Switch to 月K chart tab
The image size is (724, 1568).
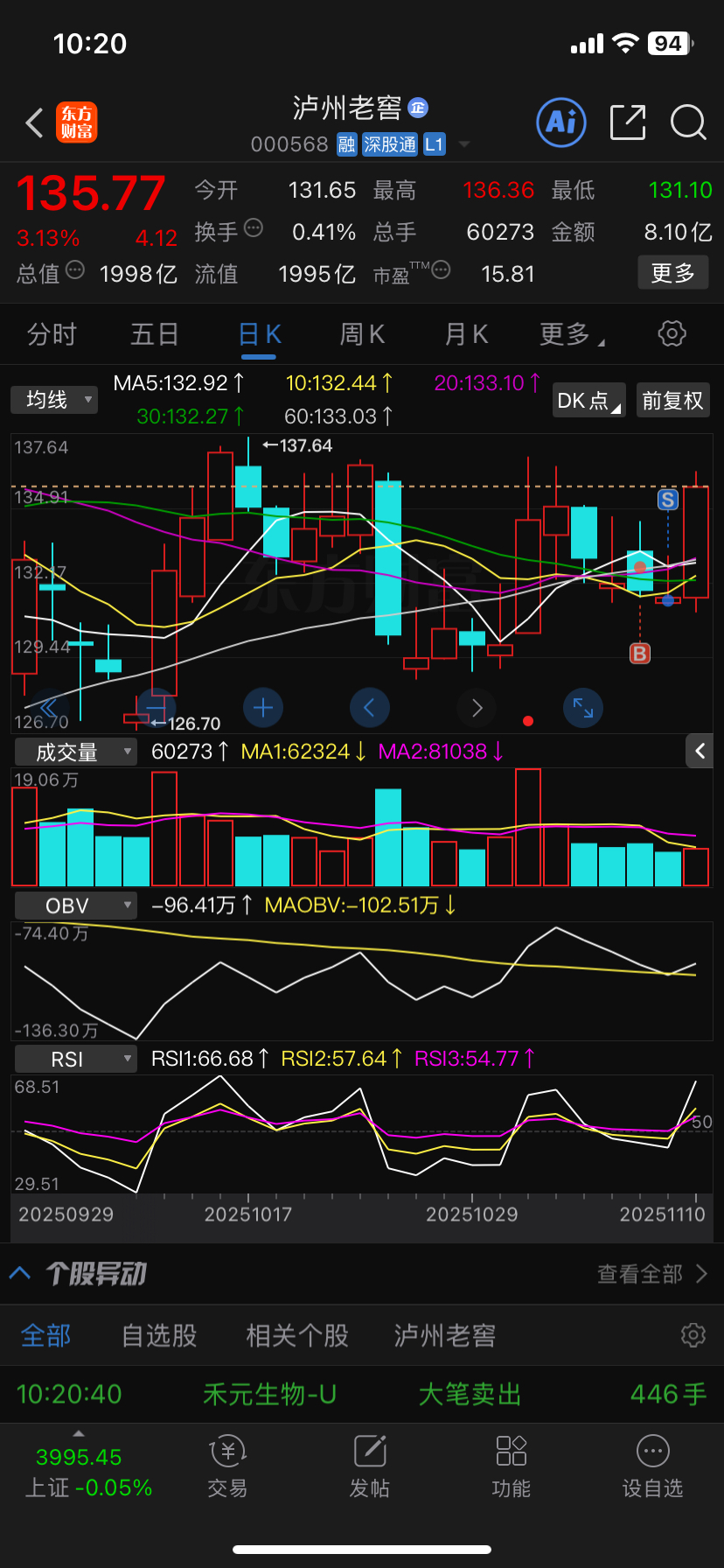[x=466, y=333]
